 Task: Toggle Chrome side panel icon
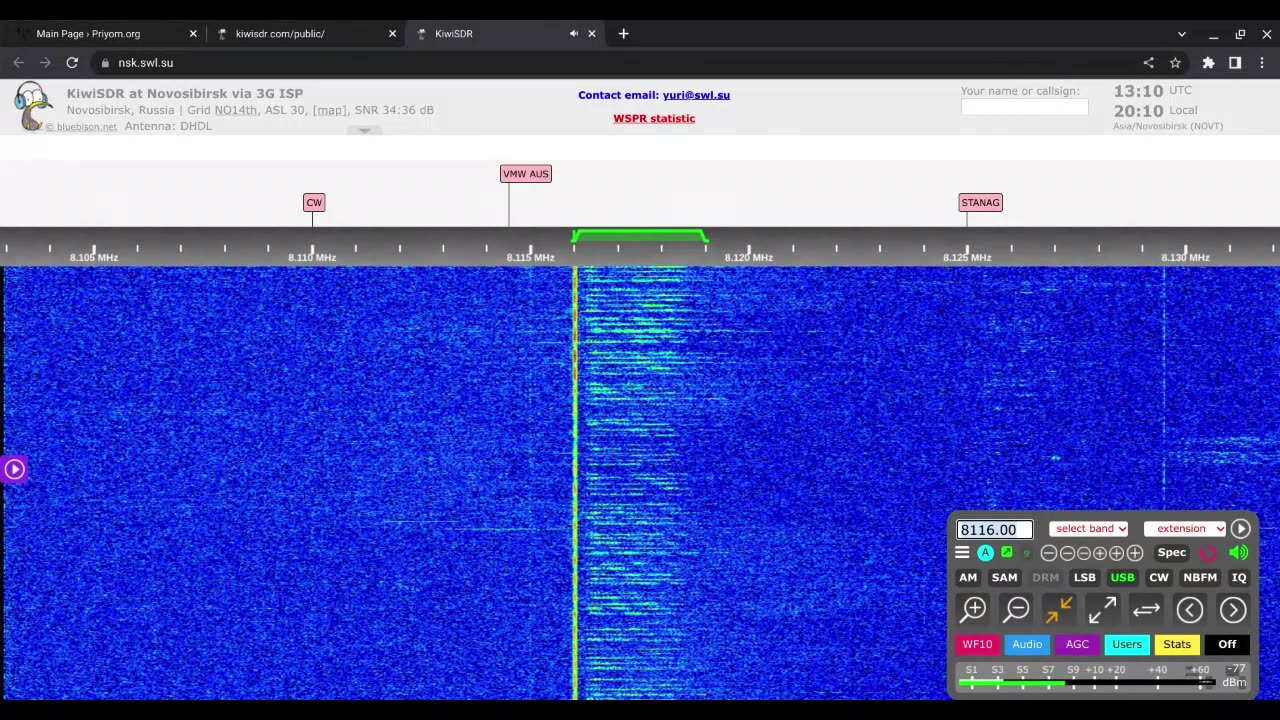1235,62
